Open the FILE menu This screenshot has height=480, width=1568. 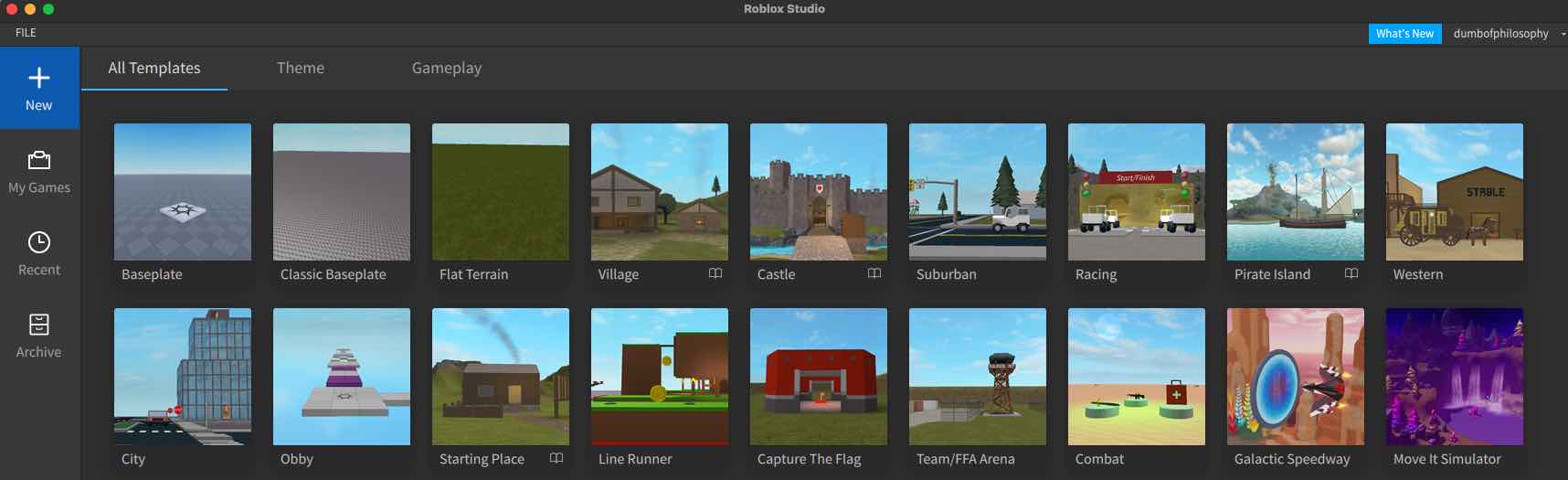point(26,33)
